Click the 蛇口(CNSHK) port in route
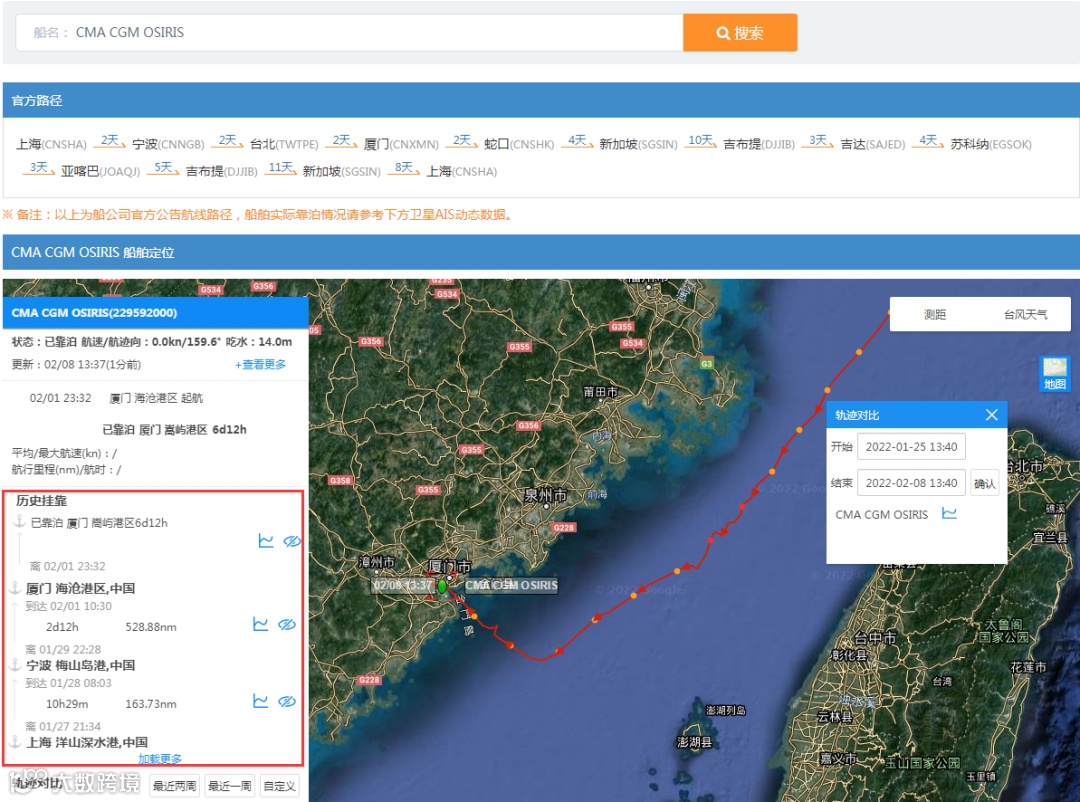Screen dimensions: 1080x802 [x=519, y=144]
